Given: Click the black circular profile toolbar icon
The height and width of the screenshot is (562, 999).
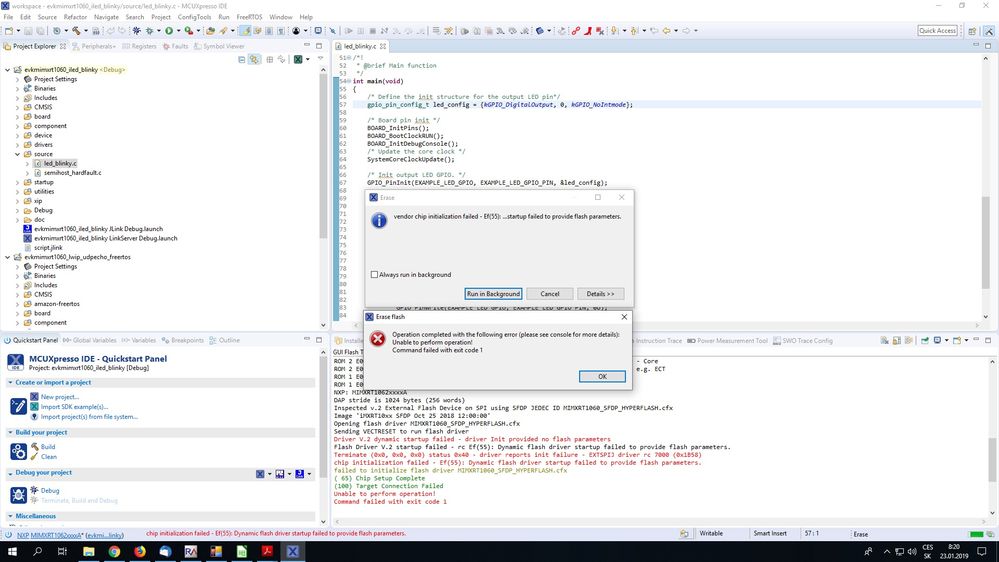Looking at the screenshot, I should (296, 31).
